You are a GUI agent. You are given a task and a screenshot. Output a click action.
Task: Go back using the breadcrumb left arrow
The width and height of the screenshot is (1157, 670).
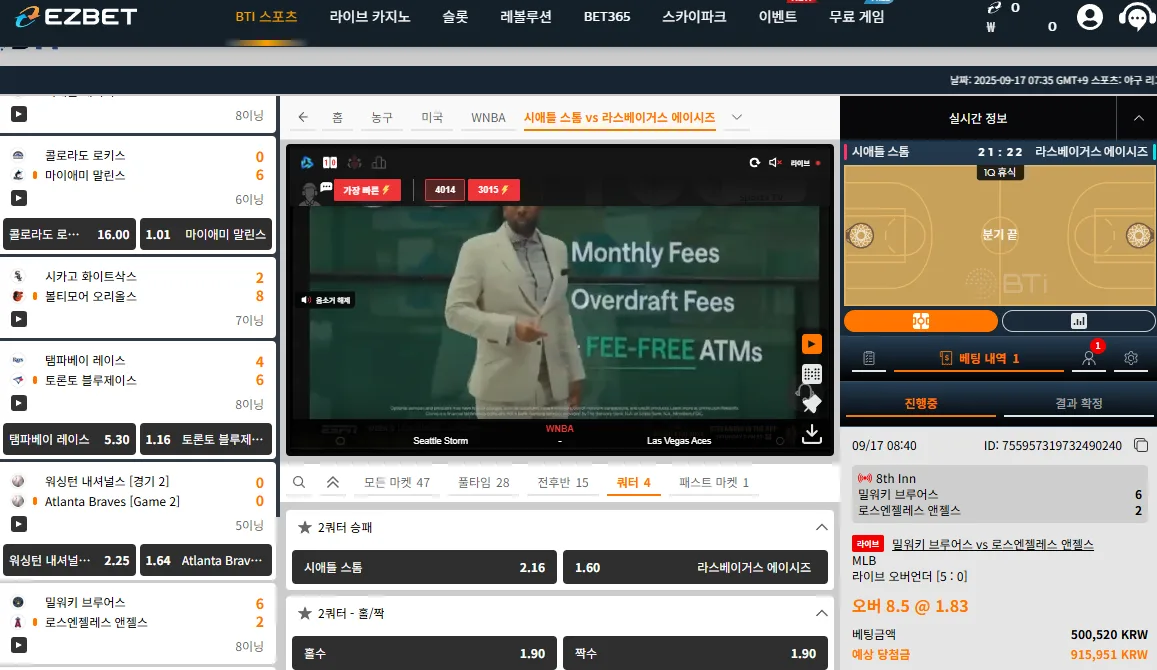click(303, 117)
